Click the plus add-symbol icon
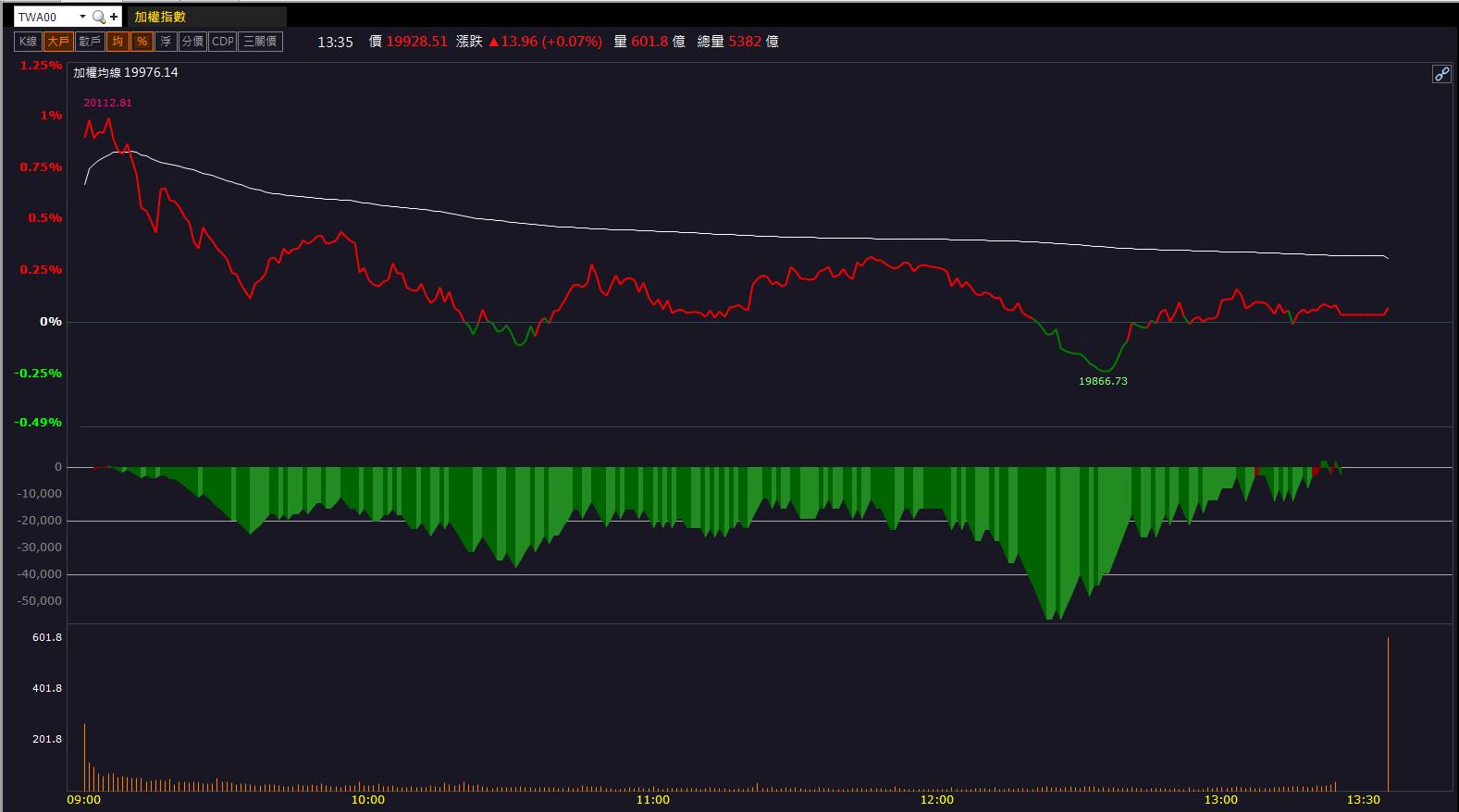1459x812 pixels. [114, 17]
